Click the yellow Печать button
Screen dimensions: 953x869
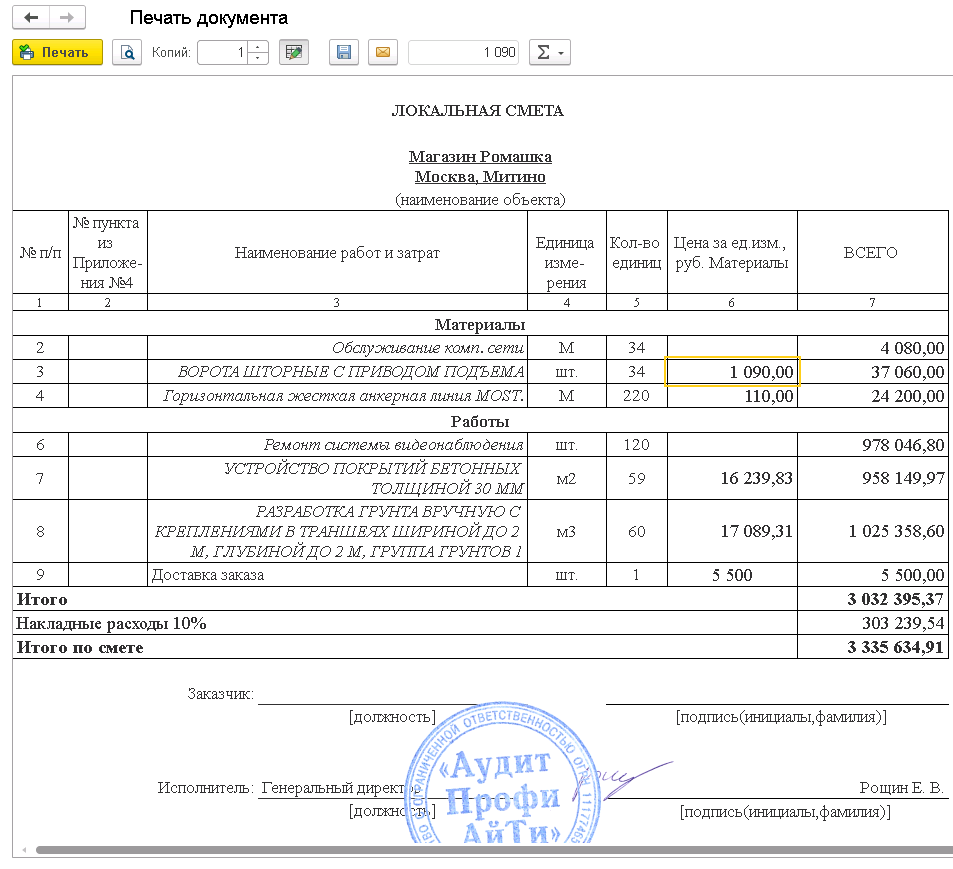58,52
